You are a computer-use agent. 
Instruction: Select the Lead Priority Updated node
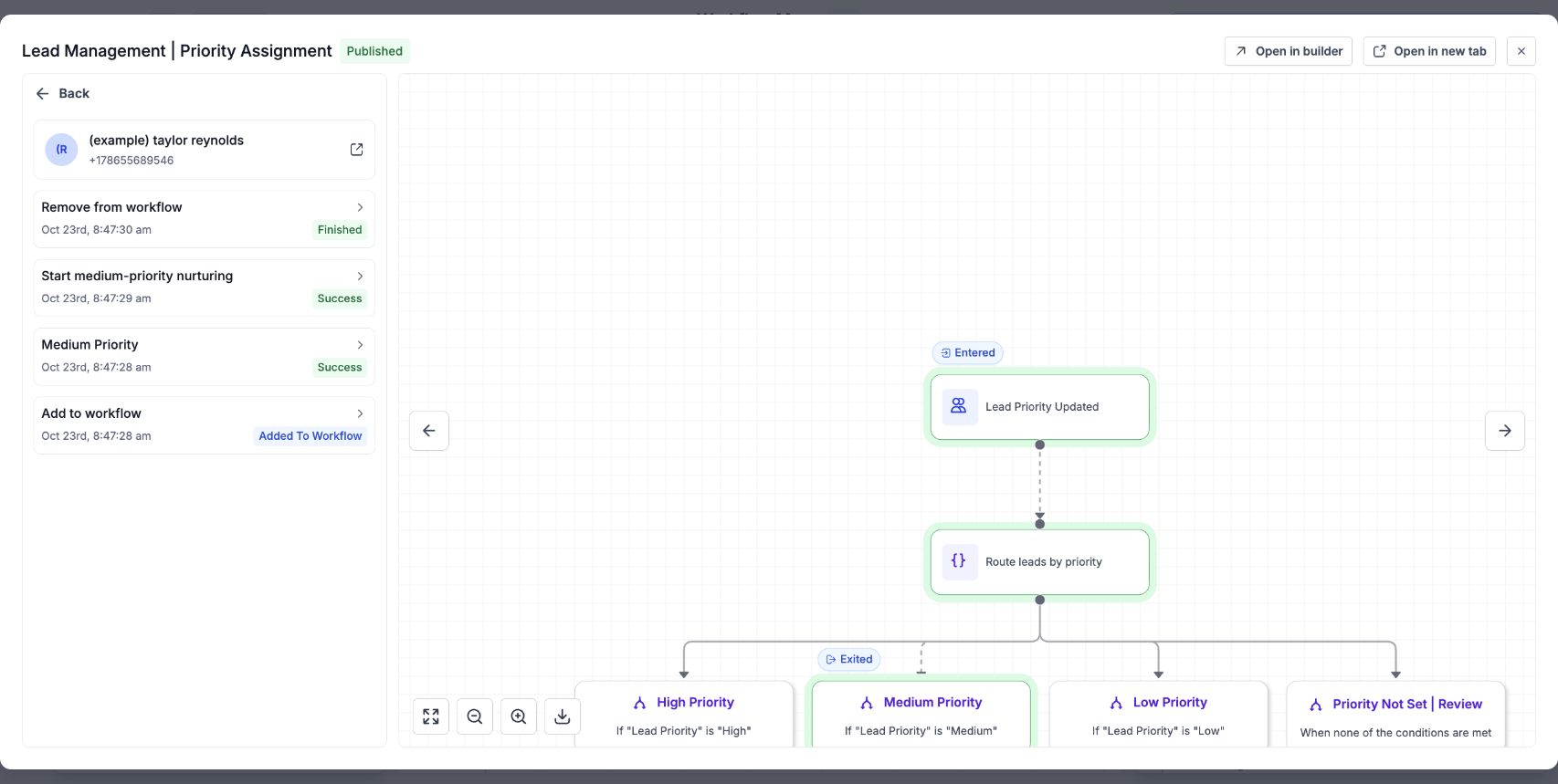[x=1040, y=407]
